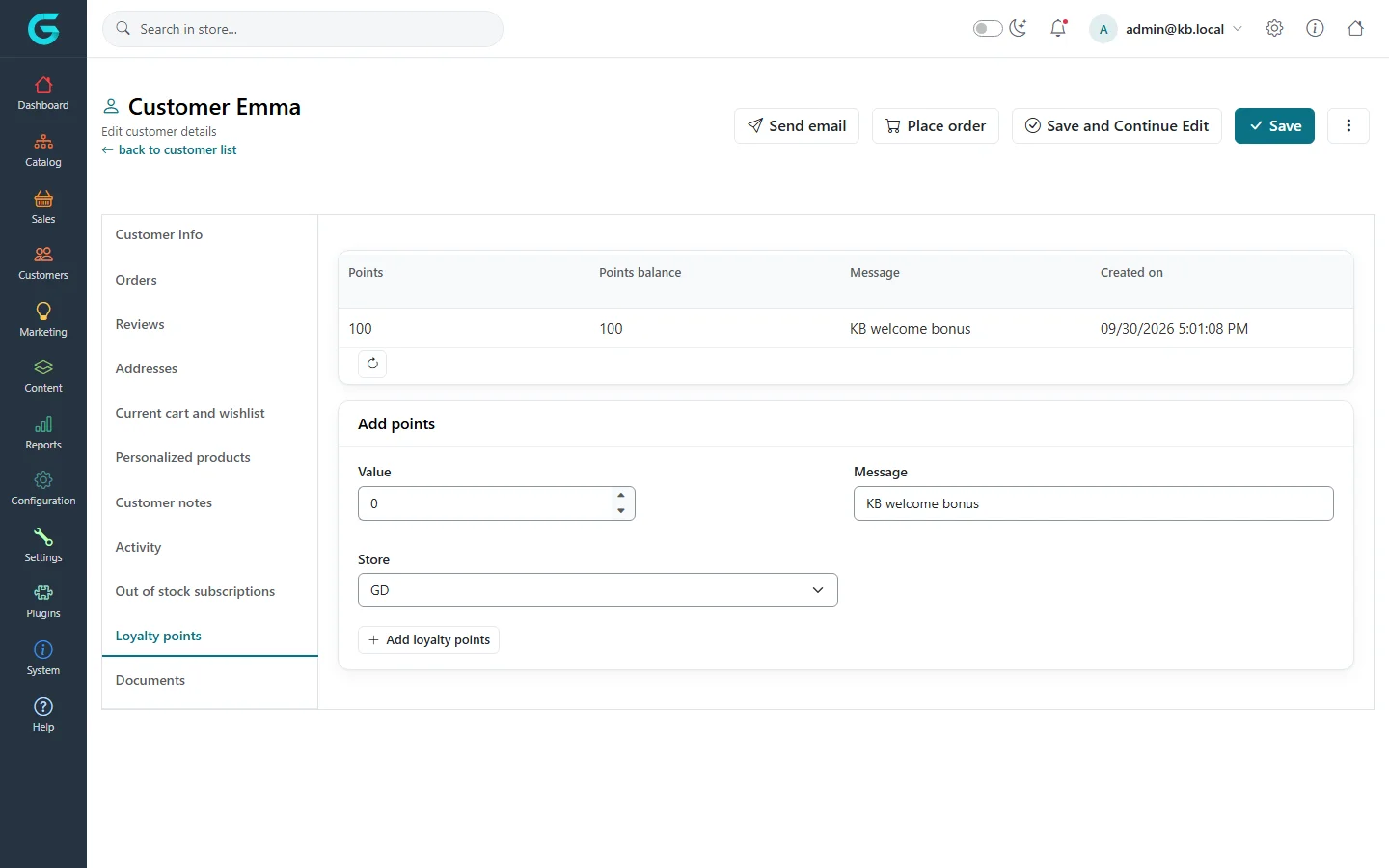
Task: Refresh the loyalty points table
Action: tap(372, 364)
